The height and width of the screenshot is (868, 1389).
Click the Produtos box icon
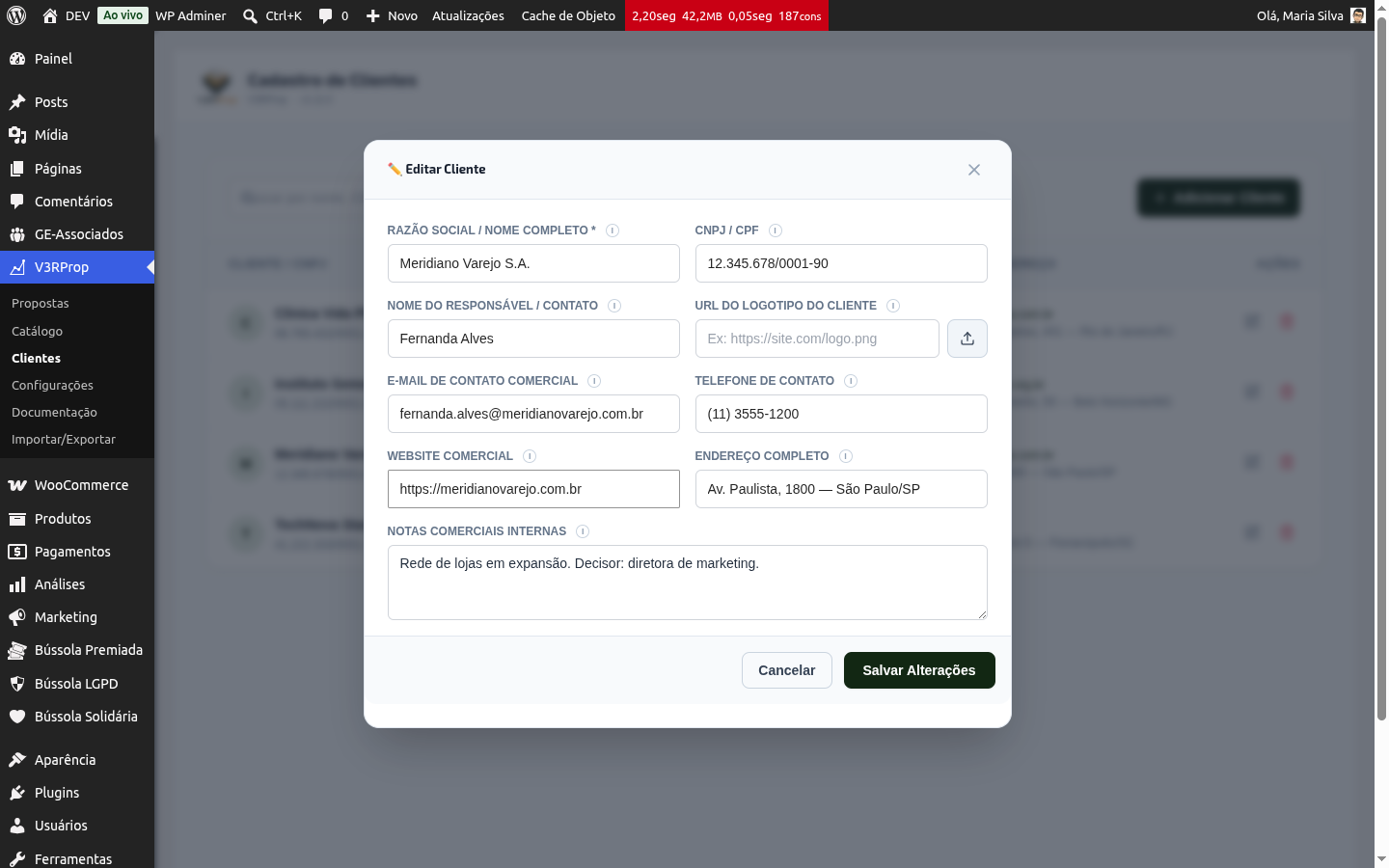pos(17,519)
